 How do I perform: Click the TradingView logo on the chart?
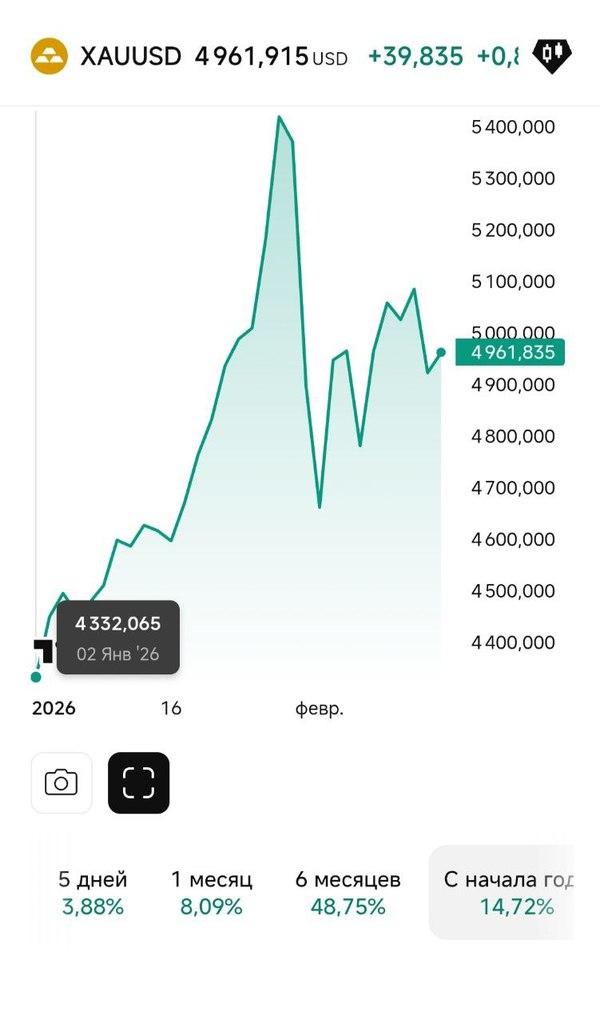tap(42, 650)
